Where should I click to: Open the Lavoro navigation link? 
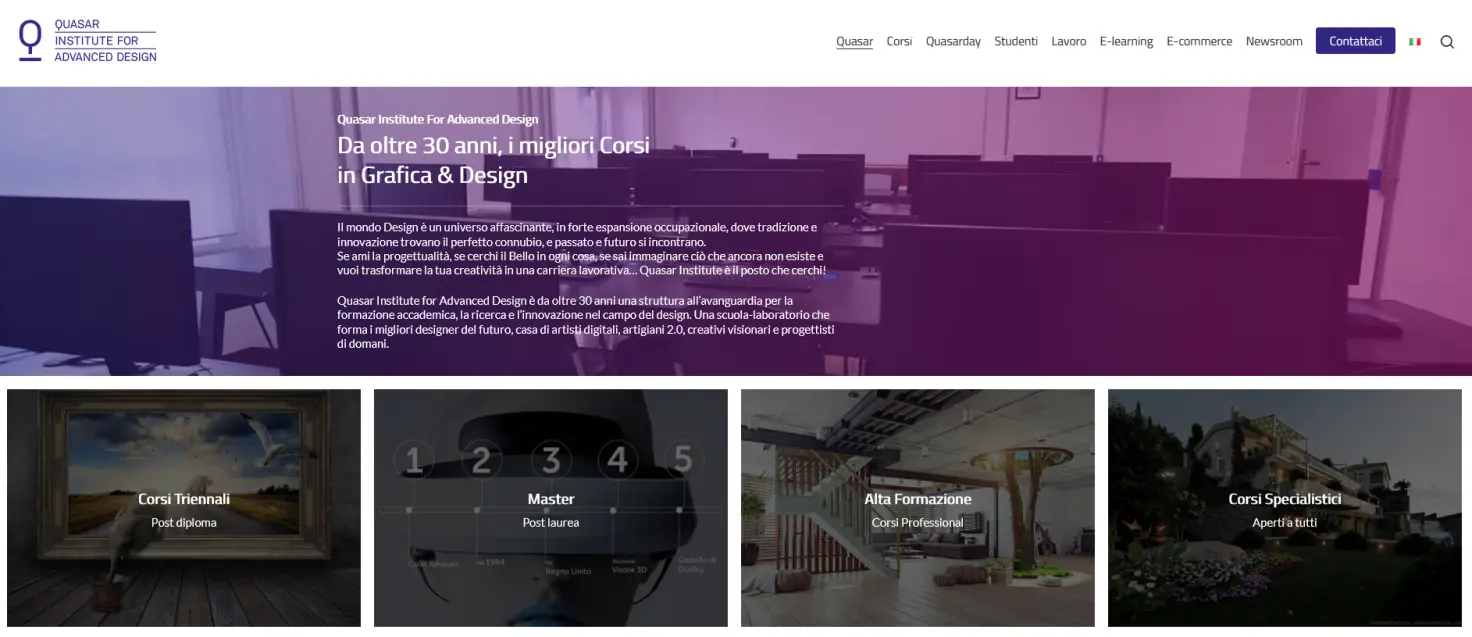point(1068,41)
